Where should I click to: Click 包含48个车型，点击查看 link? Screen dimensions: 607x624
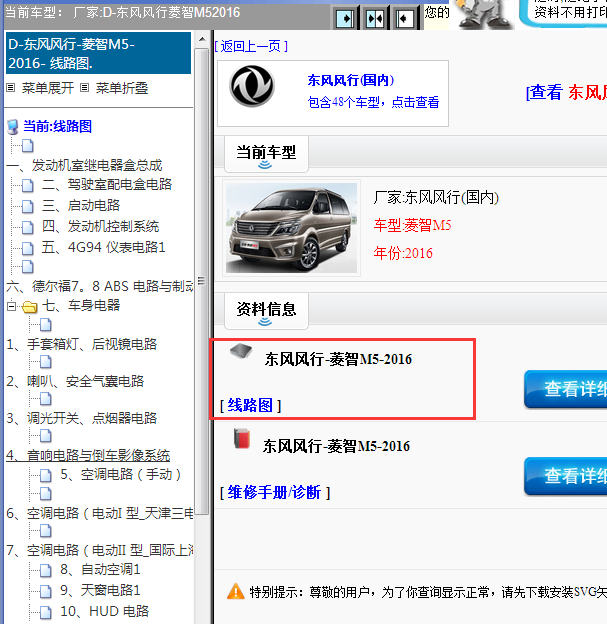point(373,102)
